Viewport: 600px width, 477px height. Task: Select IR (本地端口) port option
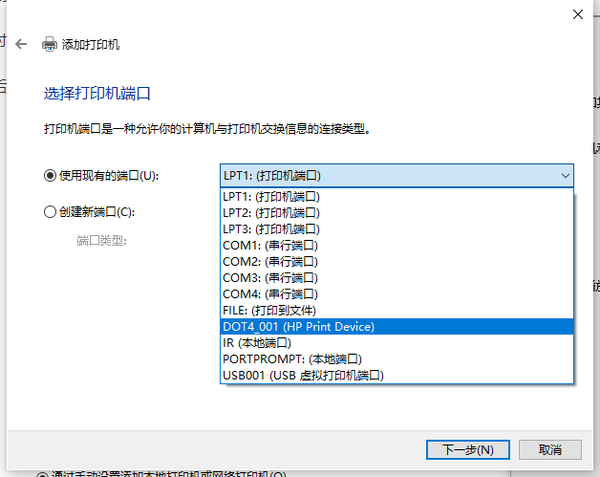(397, 343)
